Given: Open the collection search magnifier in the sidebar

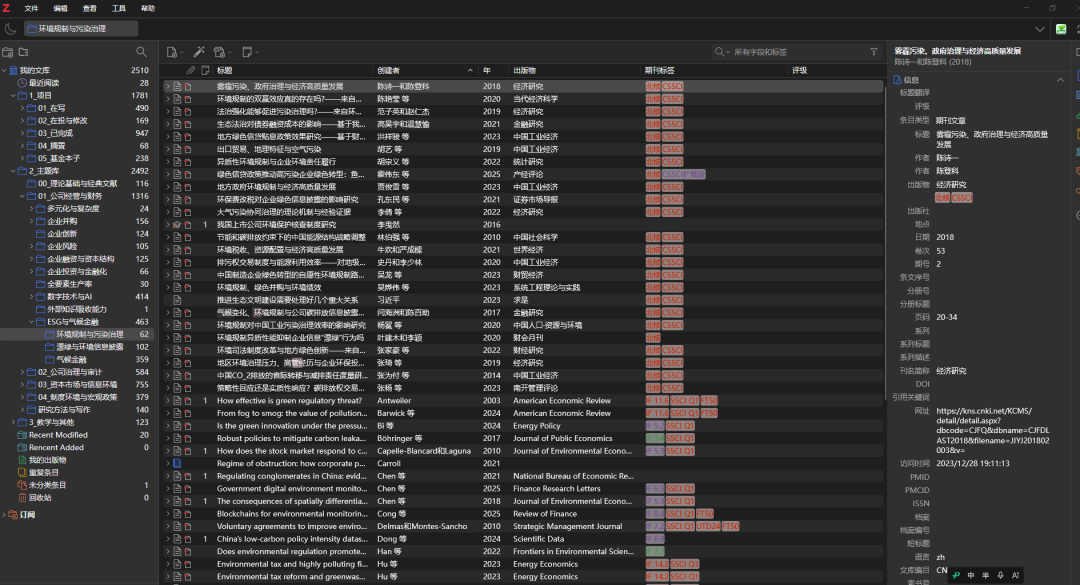Looking at the screenshot, I should pyautogui.click(x=141, y=52).
